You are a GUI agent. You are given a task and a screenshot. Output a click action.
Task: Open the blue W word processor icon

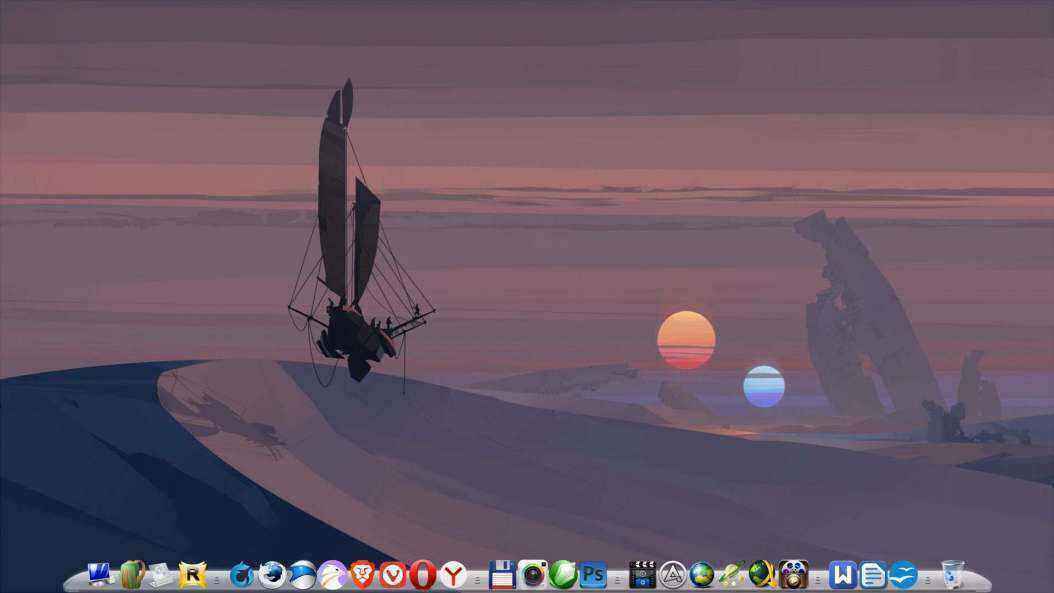point(842,576)
